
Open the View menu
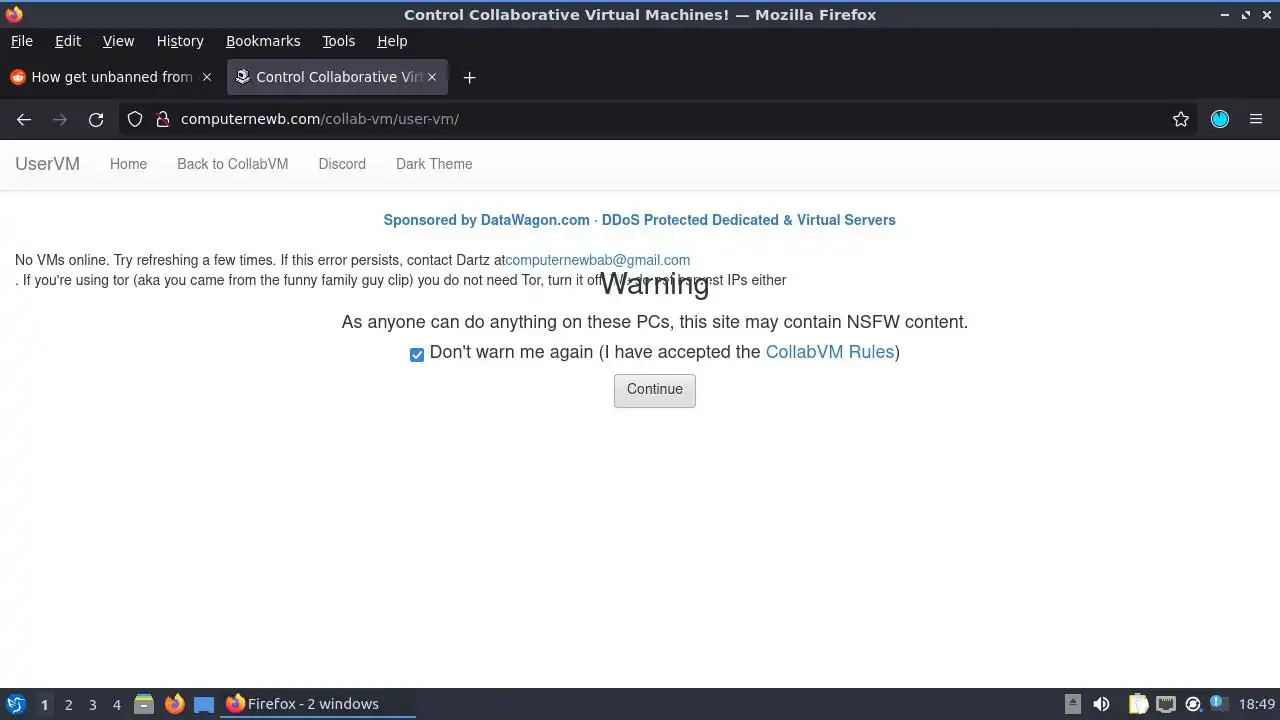[x=118, y=41]
